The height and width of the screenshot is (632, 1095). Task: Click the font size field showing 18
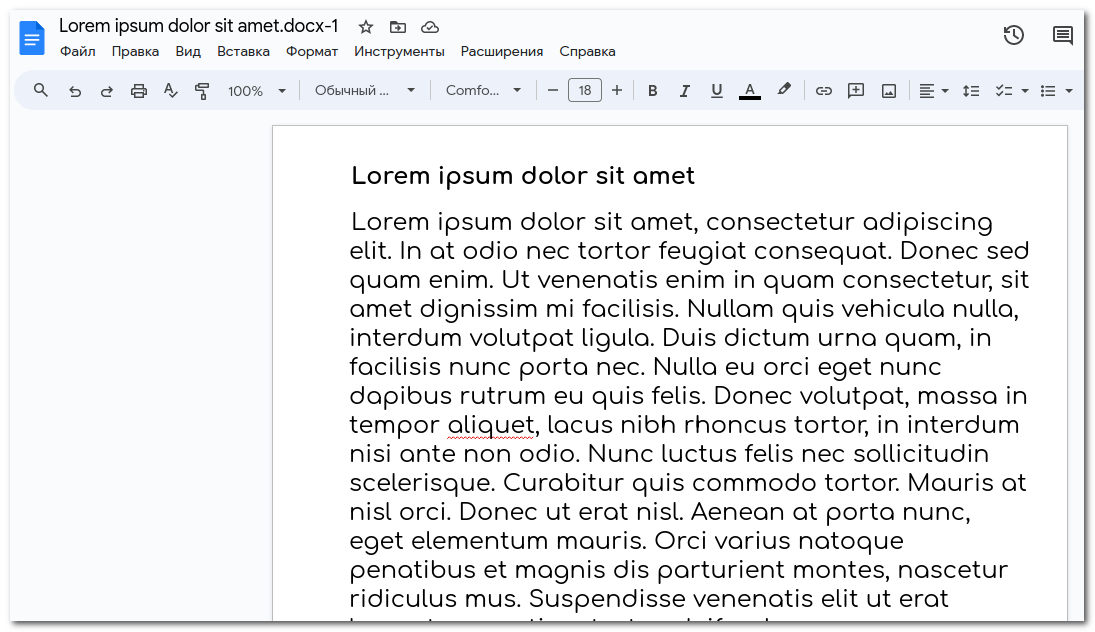tap(585, 90)
